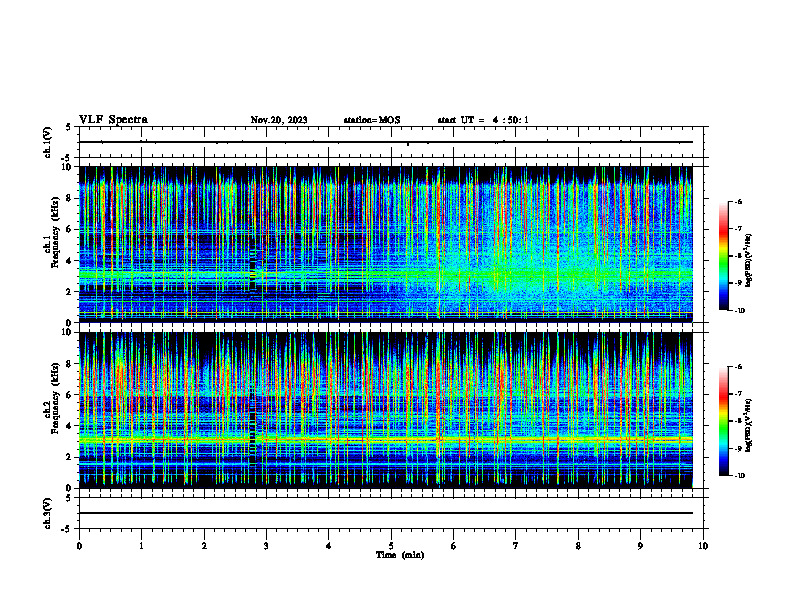Click the "10" kHz tick of ch.1 spectrogram
792x612 pixels.
tap(66, 167)
